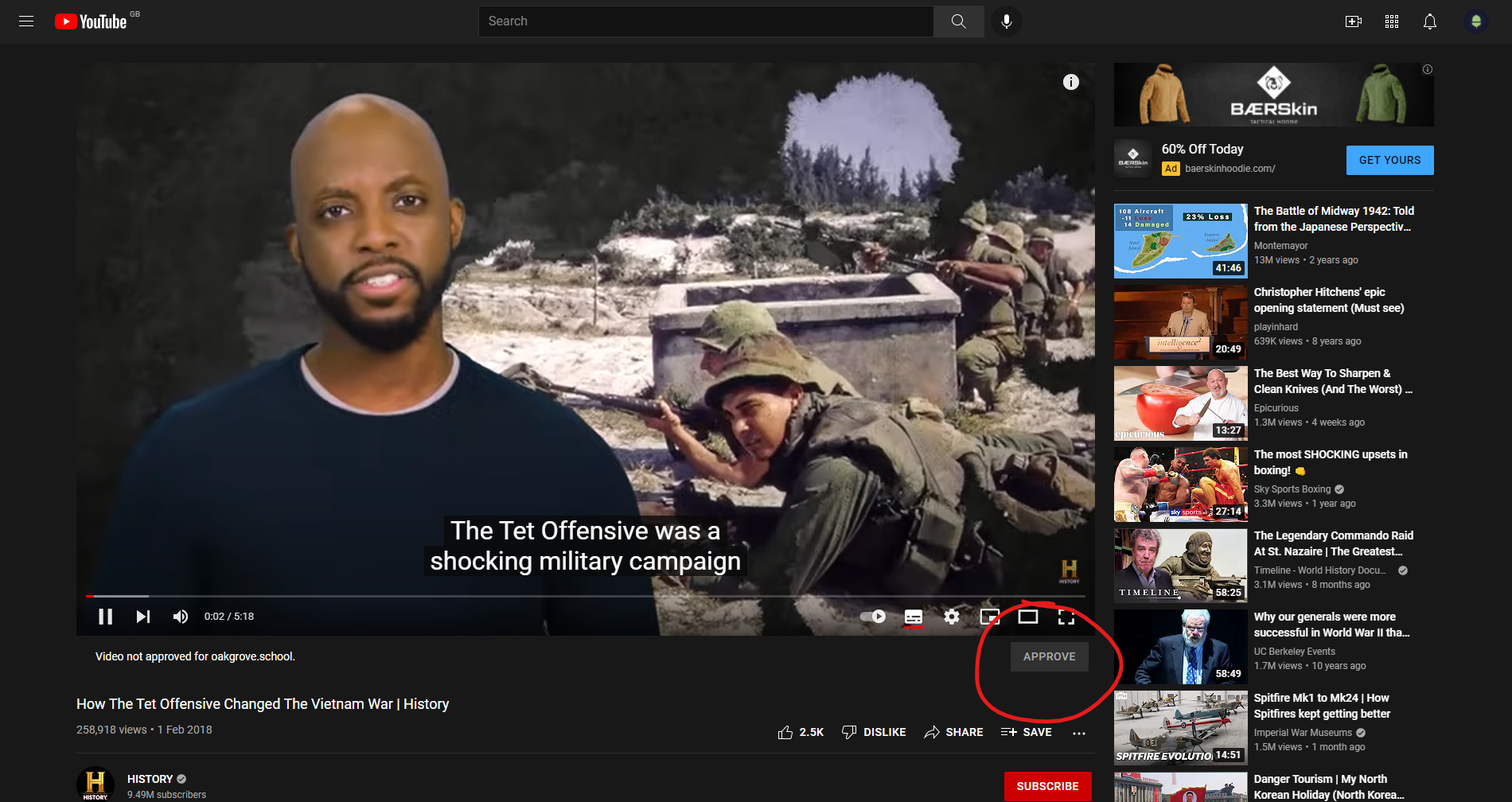The width and height of the screenshot is (1512, 802).
Task: Open Battle of Midway 1942 thumbnail
Action: [1180, 240]
